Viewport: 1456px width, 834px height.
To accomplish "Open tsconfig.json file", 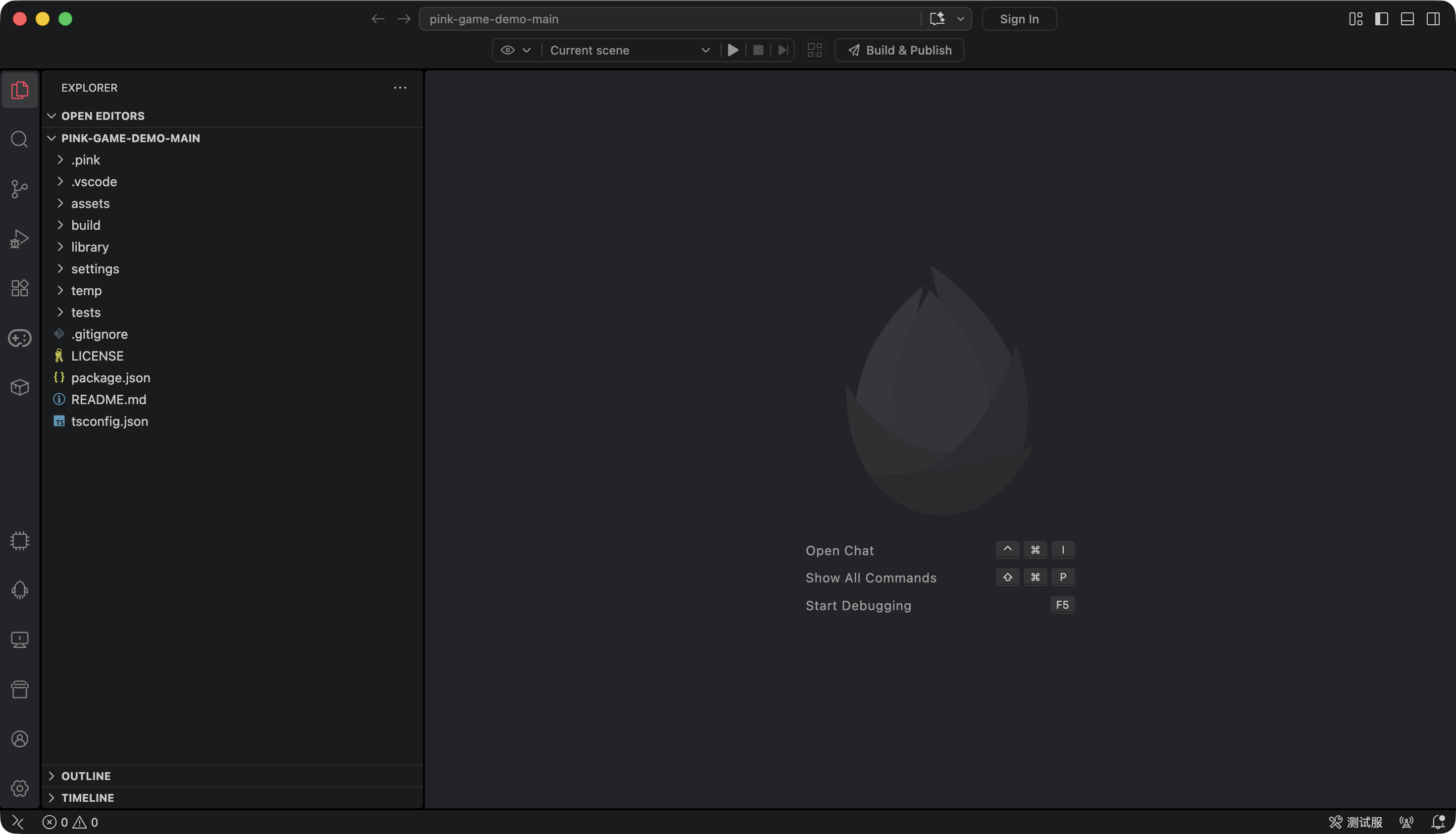I will tap(233, 421).
